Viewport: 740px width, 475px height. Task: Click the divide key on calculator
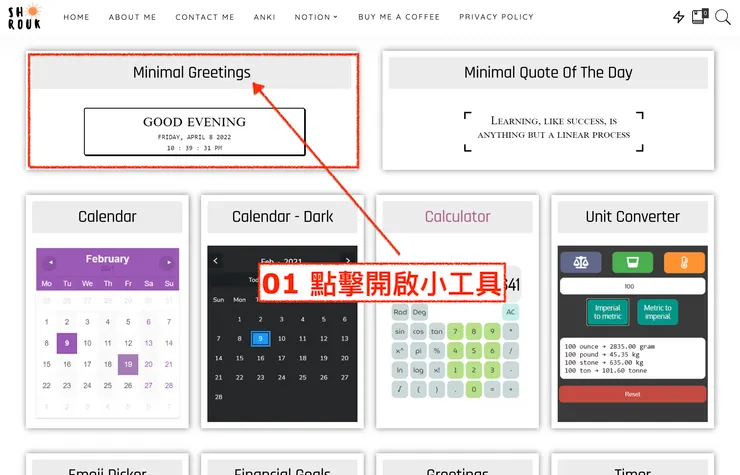[510, 351]
